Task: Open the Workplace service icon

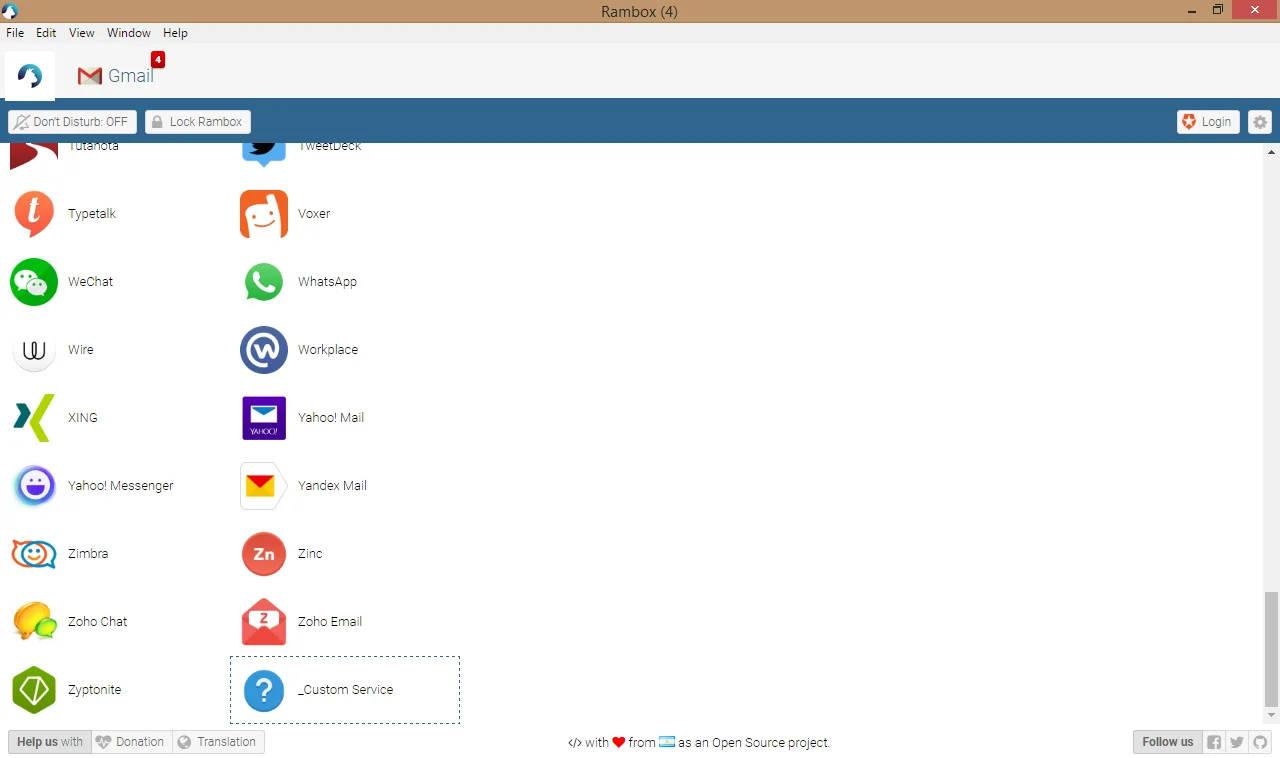Action: pyautogui.click(x=264, y=350)
